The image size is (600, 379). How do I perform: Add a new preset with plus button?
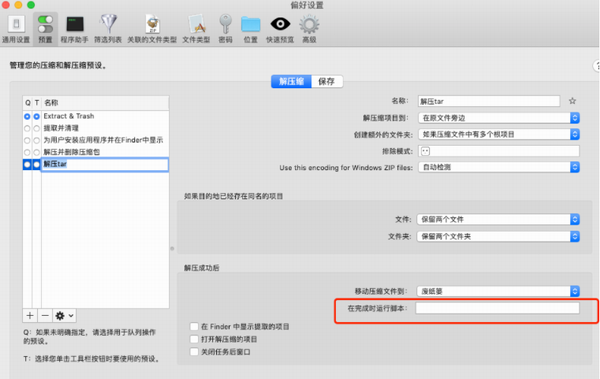click(x=30, y=316)
